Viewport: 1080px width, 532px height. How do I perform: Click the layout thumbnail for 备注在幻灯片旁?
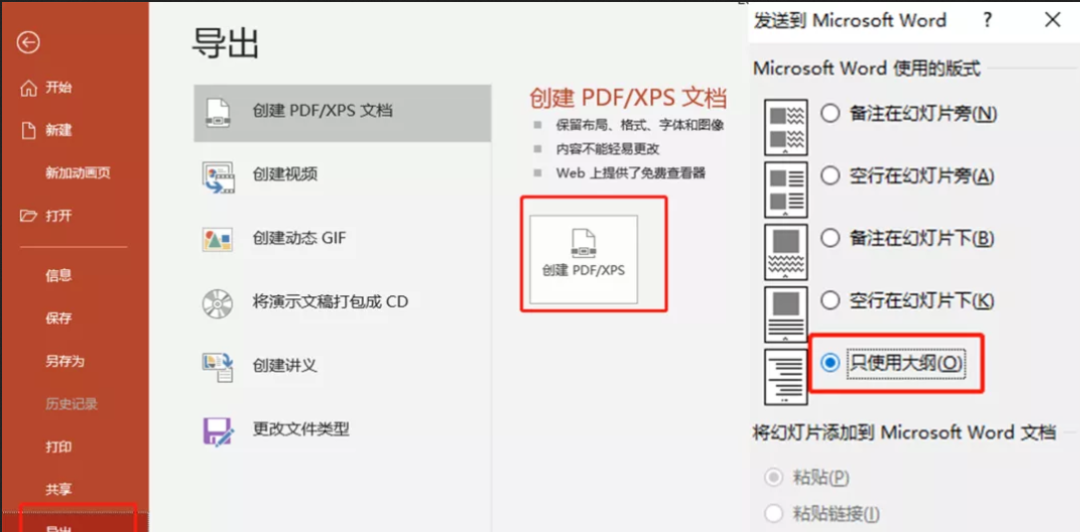click(786, 127)
